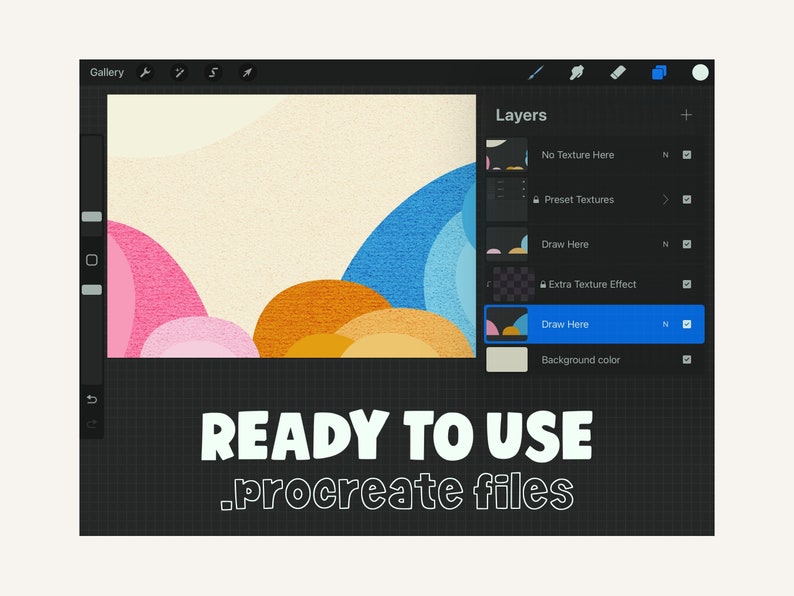Click the Layers panel title
794x596 pixels.
pyautogui.click(x=521, y=115)
